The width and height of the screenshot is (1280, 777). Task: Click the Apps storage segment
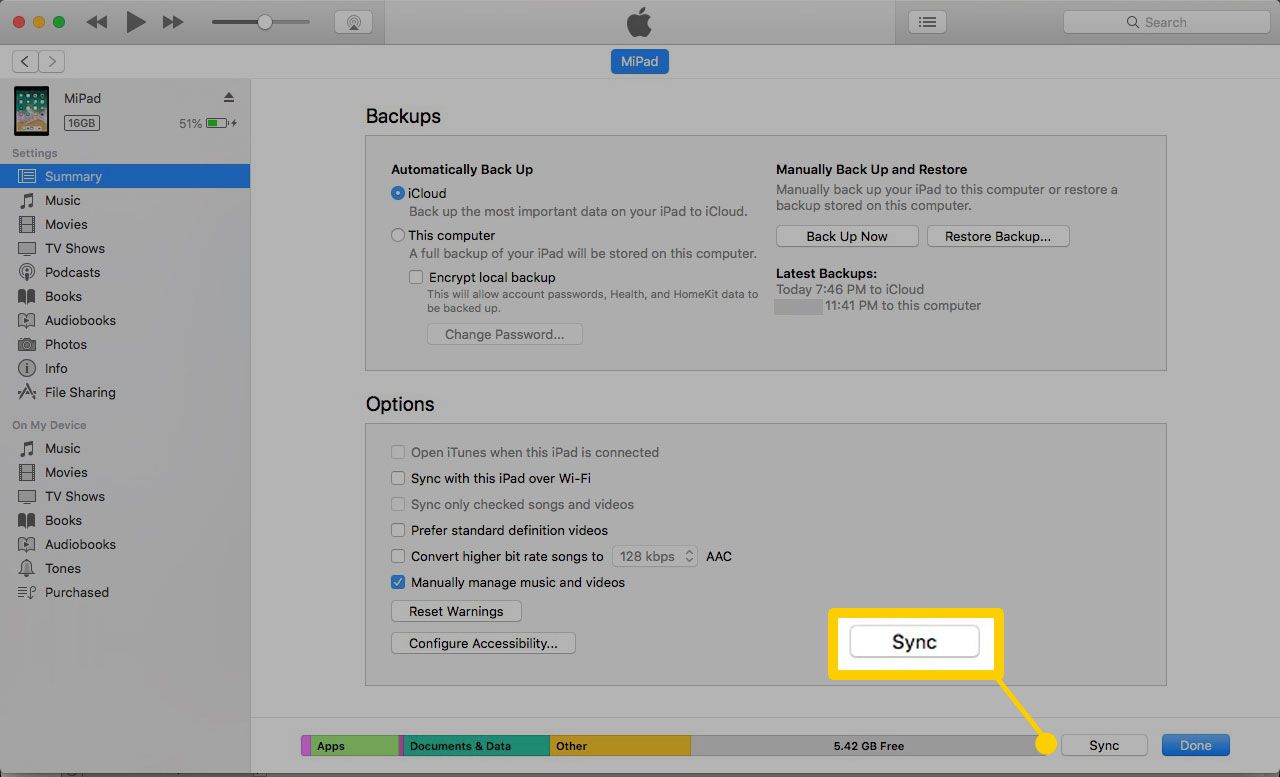355,745
